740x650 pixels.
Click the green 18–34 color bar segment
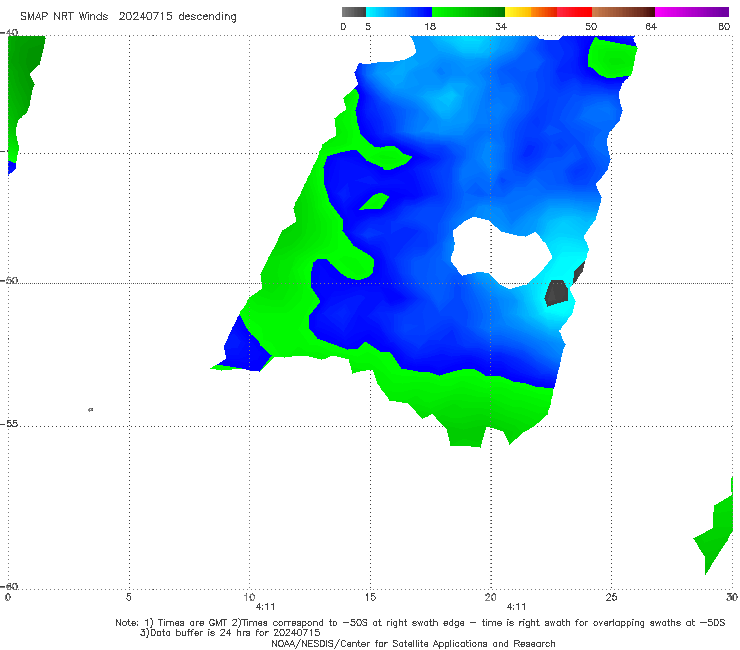coord(468,12)
